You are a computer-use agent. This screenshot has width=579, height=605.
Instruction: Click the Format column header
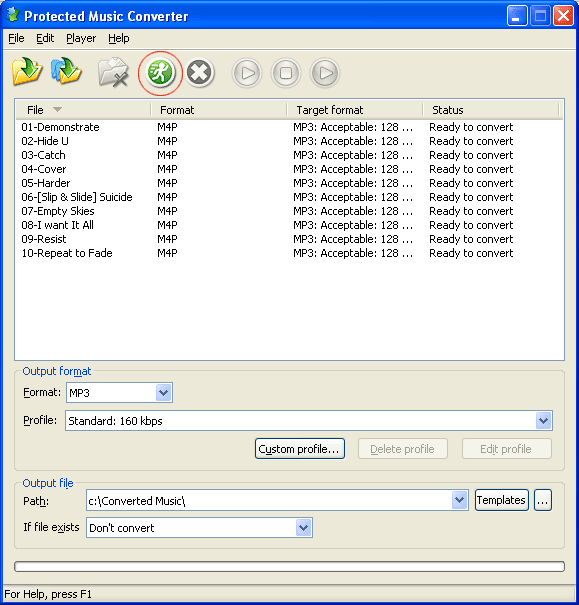click(219, 110)
